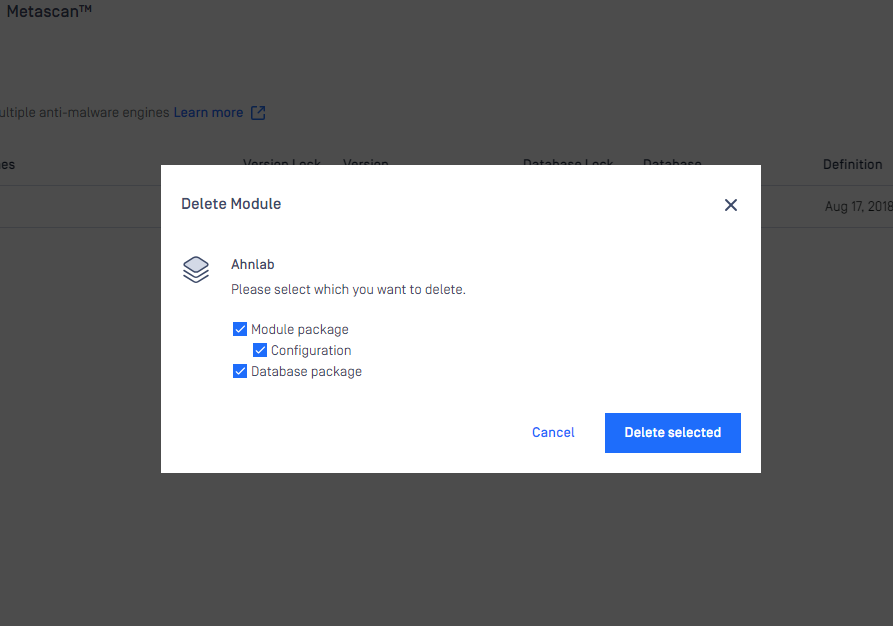Image resolution: width=893 pixels, height=626 pixels.
Task: Click the Ahnlab module layers icon
Action: coord(196,269)
